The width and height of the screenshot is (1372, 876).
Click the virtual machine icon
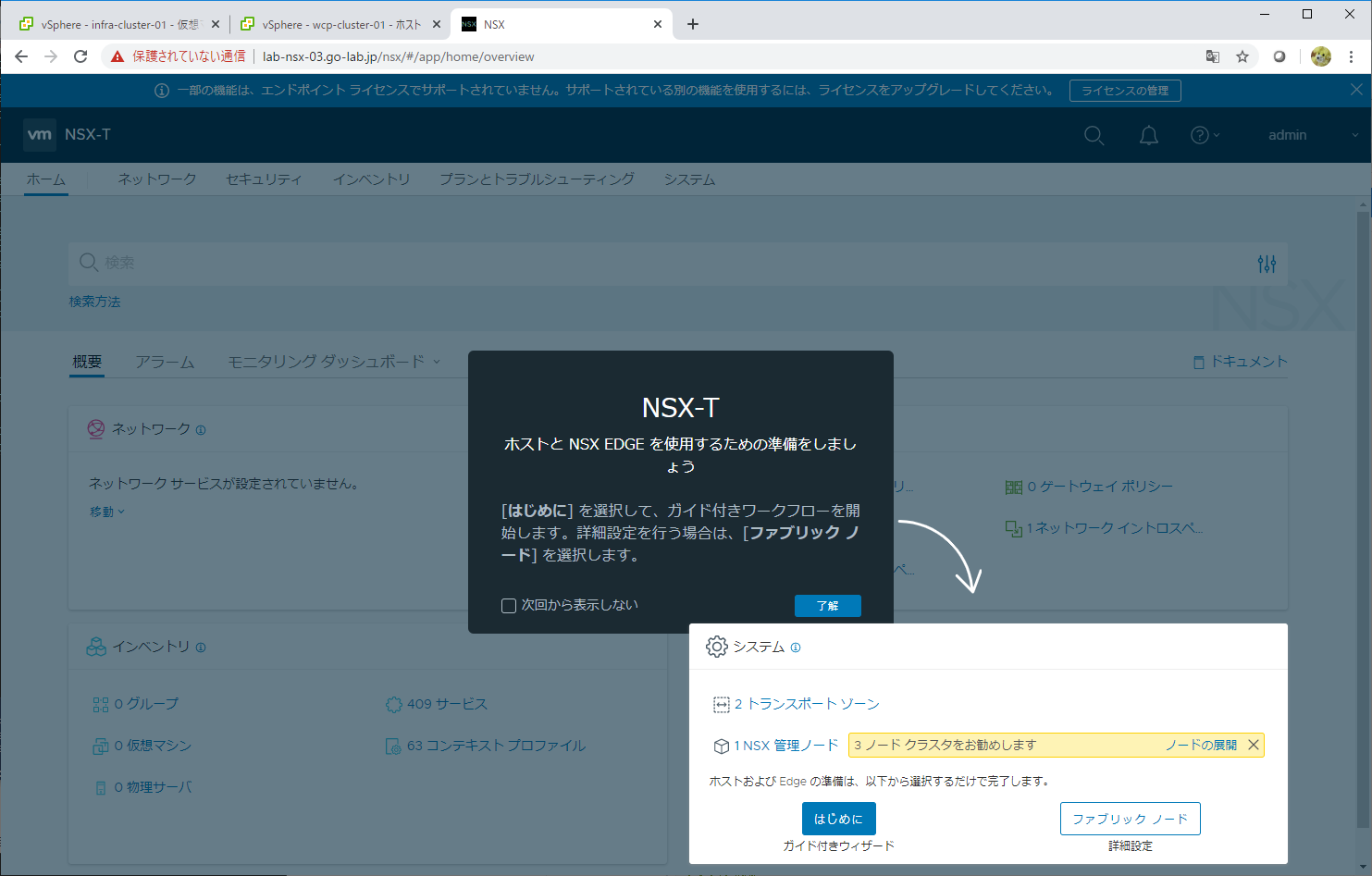pyautogui.click(x=101, y=746)
